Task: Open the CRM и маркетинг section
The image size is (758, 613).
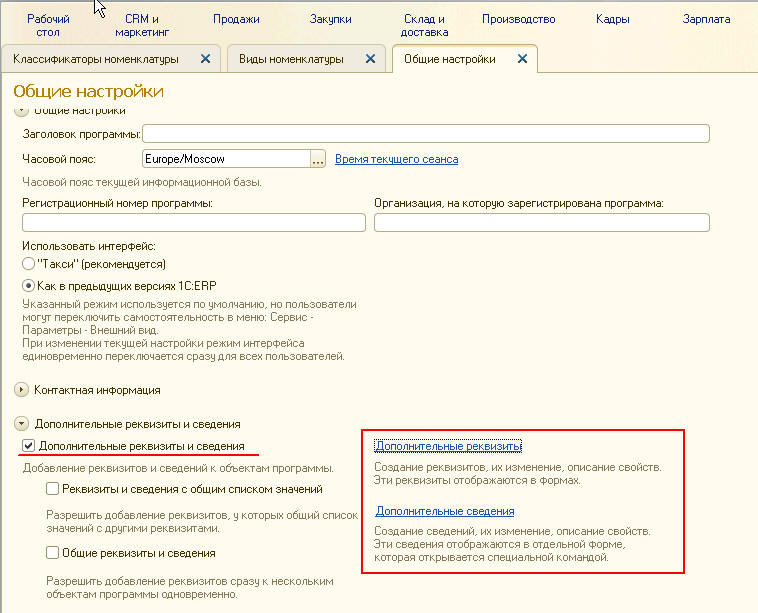Action: (x=142, y=25)
